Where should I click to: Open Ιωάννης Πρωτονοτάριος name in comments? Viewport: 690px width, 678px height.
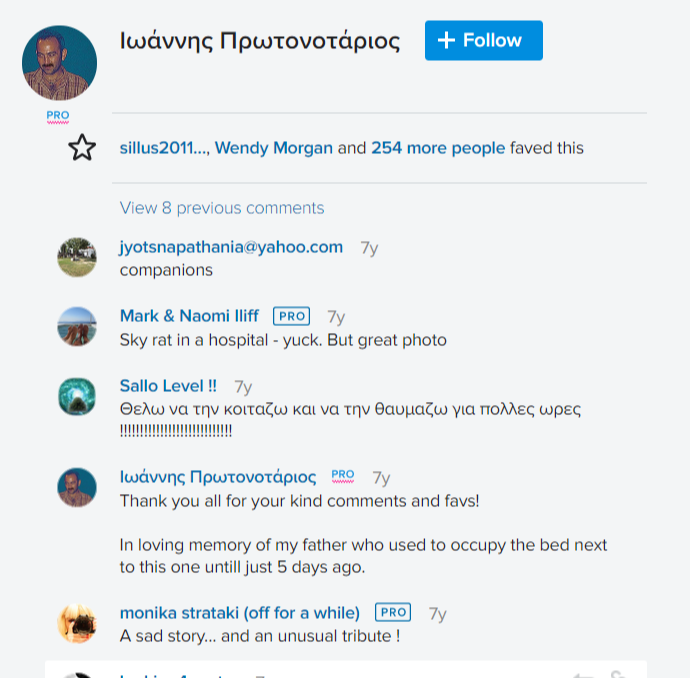pyautogui.click(x=218, y=477)
